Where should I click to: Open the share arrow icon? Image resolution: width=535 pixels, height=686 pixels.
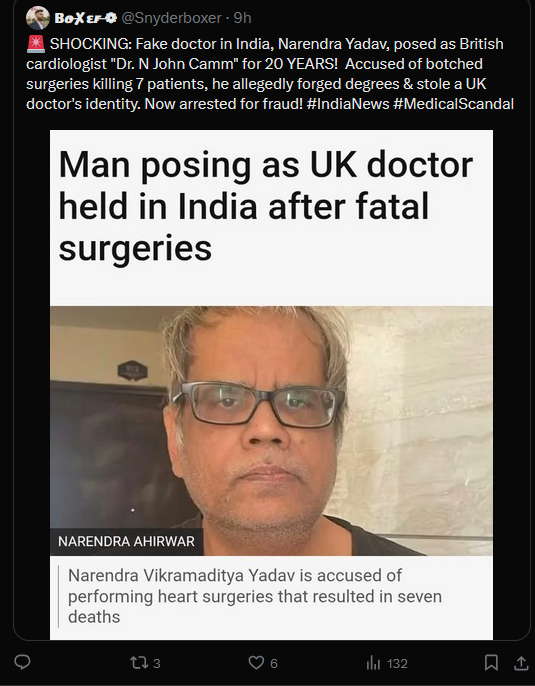521,662
